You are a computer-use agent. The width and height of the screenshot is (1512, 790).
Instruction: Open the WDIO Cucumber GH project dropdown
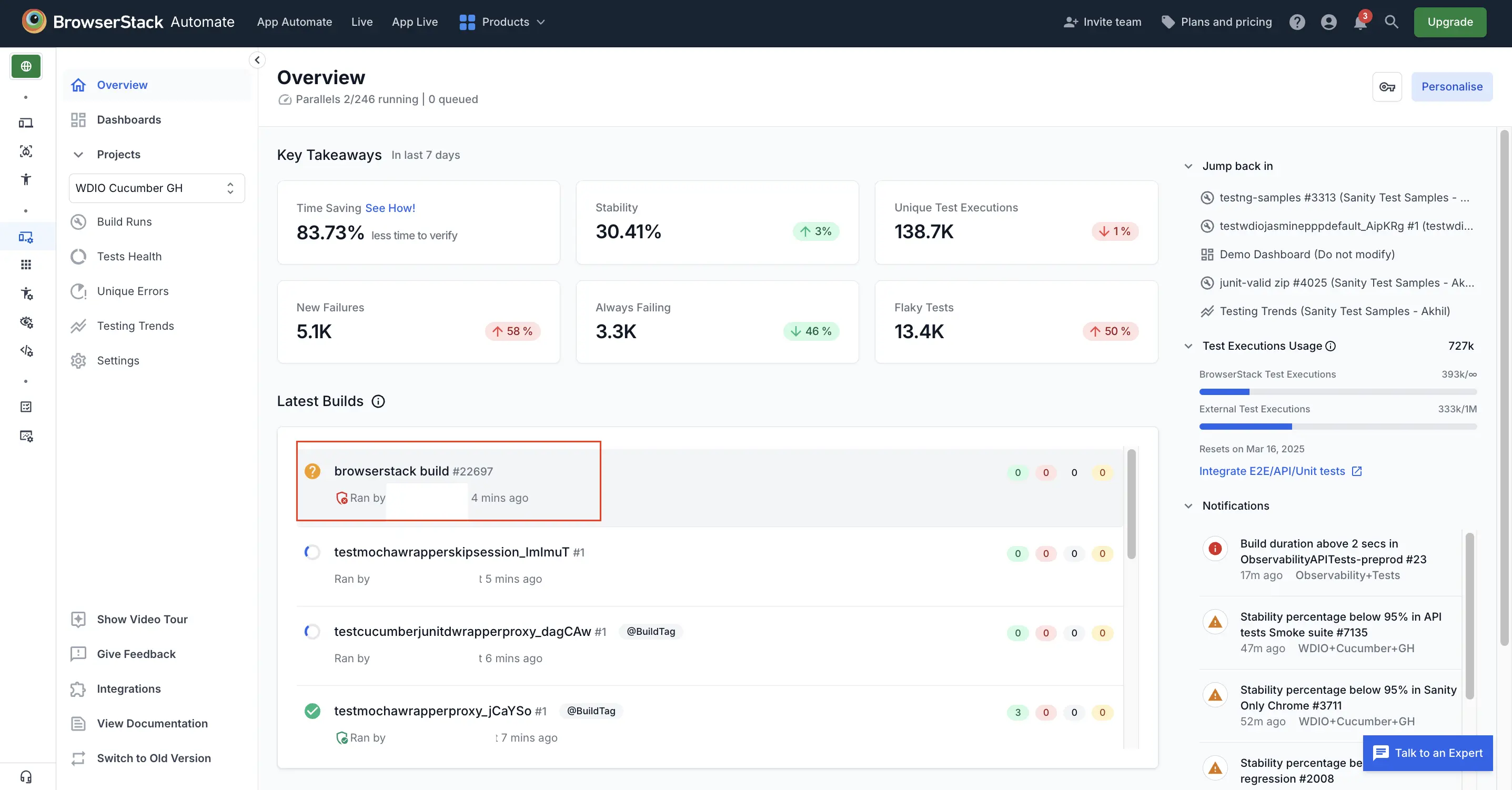tap(156, 188)
